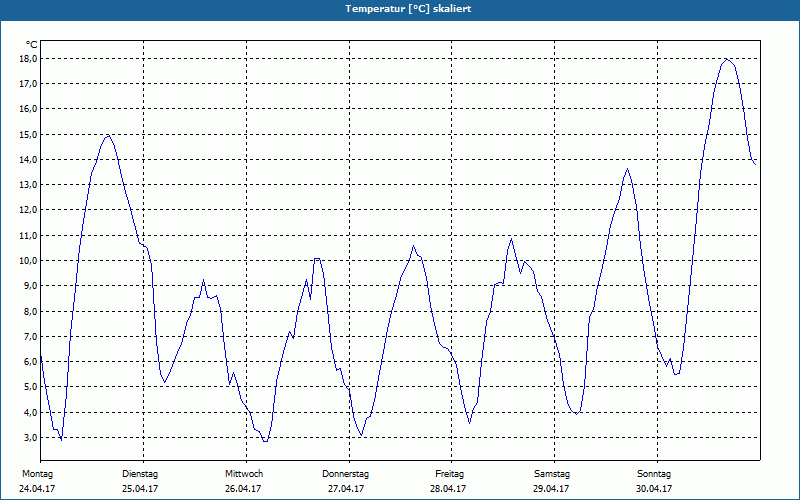Image resolution: width=800 pixels, height=500 pixels.
Task: Click the 12,0 y-axis label
Action: (x=28, y=210)
